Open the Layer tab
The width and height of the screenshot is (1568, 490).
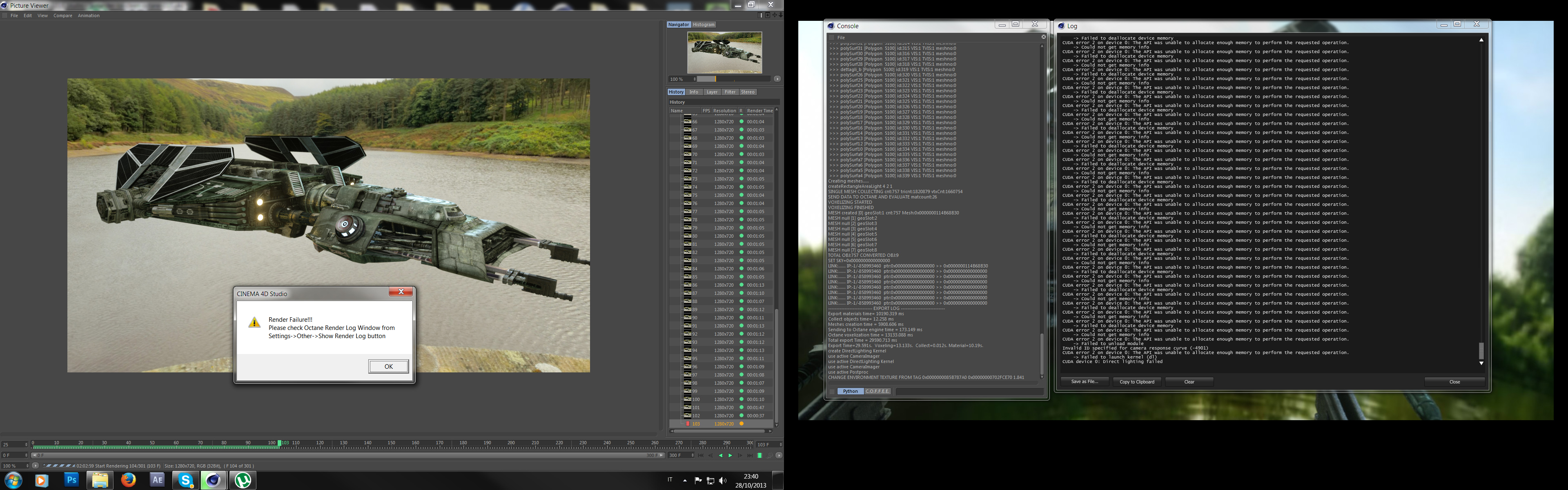coord(712,92)
